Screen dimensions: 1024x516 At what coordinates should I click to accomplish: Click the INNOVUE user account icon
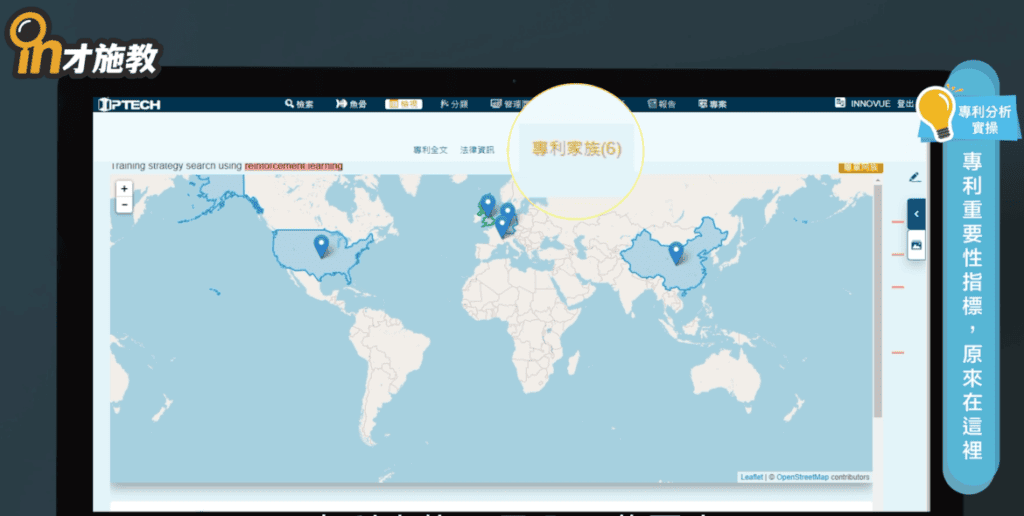click(840, 104)
